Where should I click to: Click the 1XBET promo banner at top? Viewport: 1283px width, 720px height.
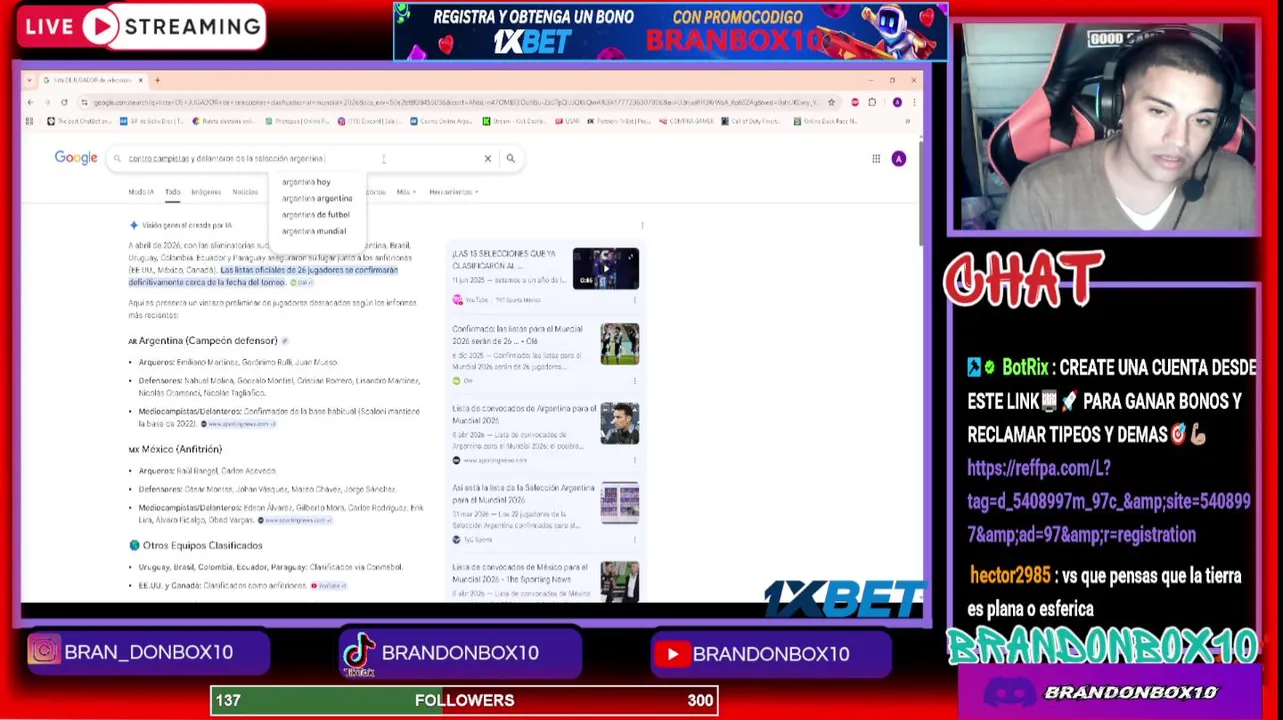(670, 31)
